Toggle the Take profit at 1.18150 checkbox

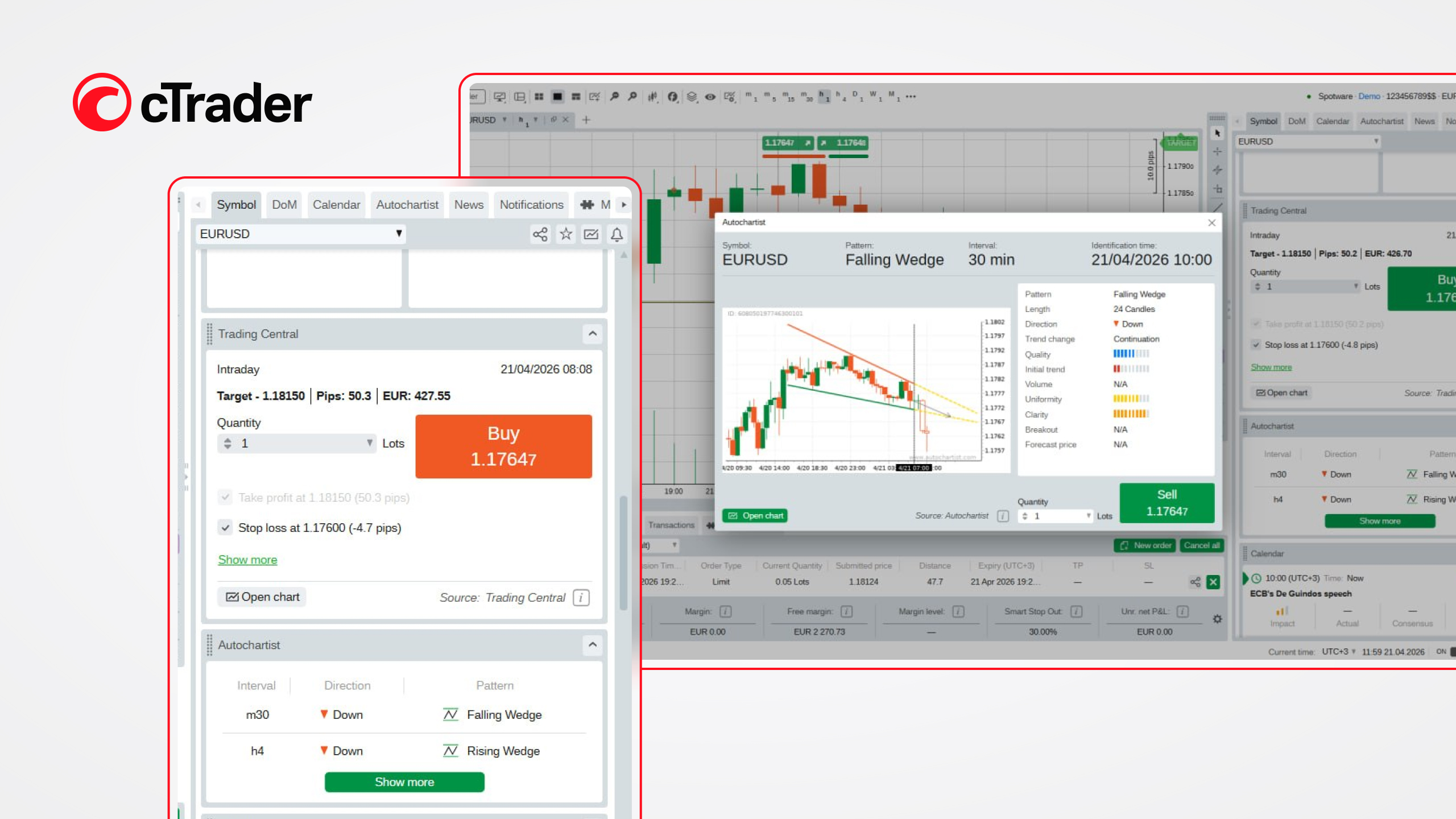tap(225, 498)
